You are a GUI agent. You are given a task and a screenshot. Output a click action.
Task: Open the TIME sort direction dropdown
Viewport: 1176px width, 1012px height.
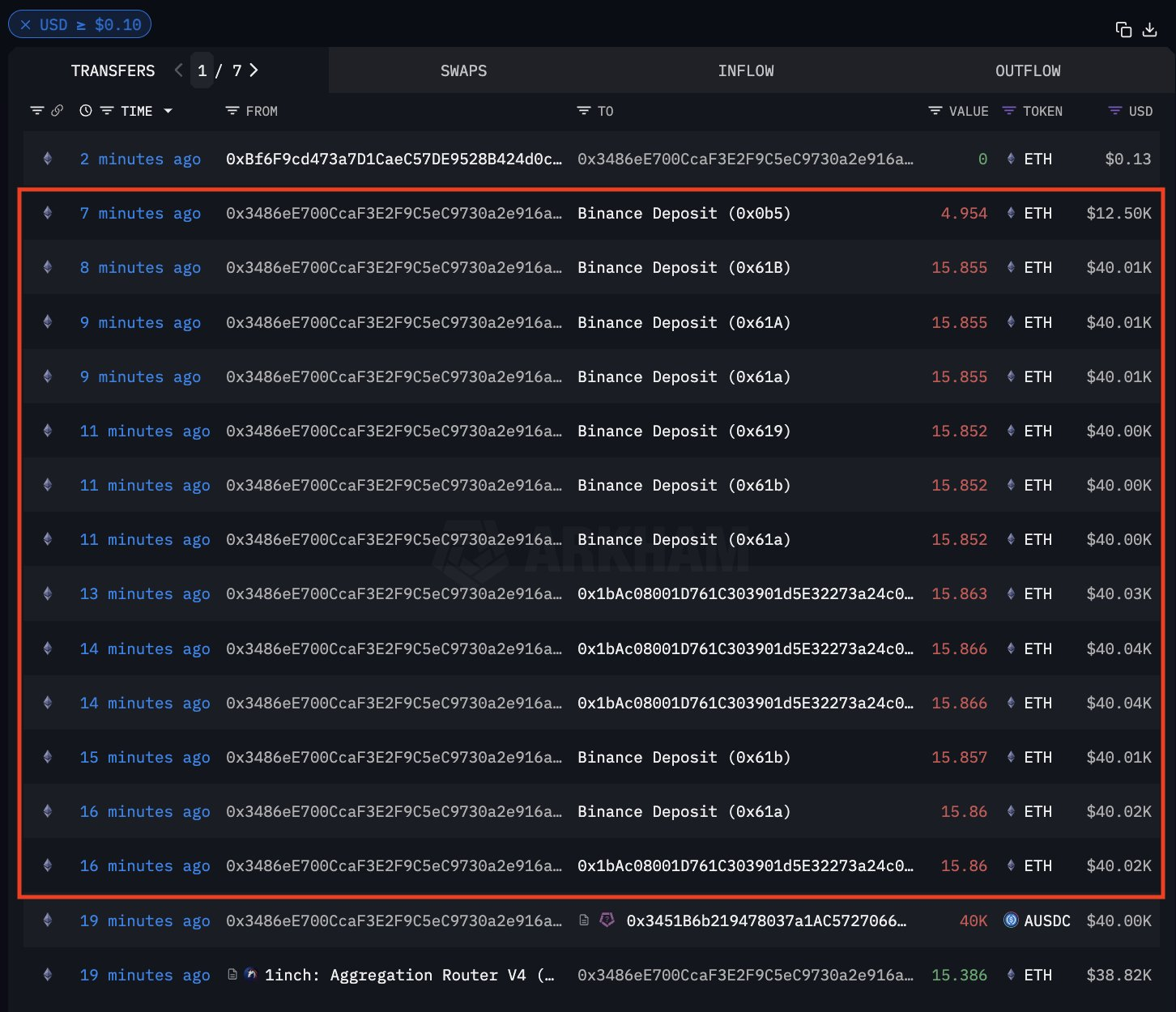[x=168, y=111]
